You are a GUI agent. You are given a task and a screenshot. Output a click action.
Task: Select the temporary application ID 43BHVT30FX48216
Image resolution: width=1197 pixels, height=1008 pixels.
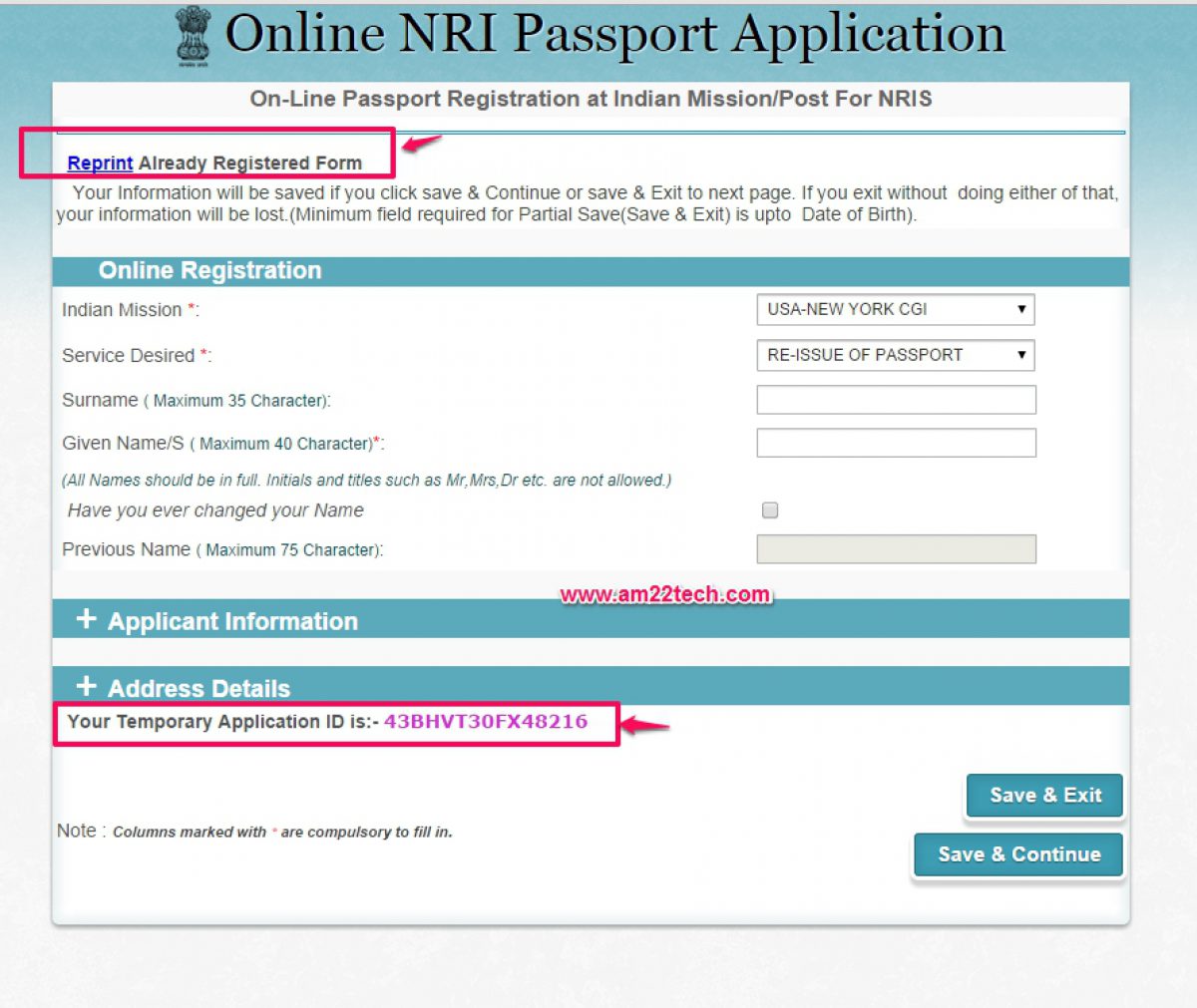tap(486, 722)
